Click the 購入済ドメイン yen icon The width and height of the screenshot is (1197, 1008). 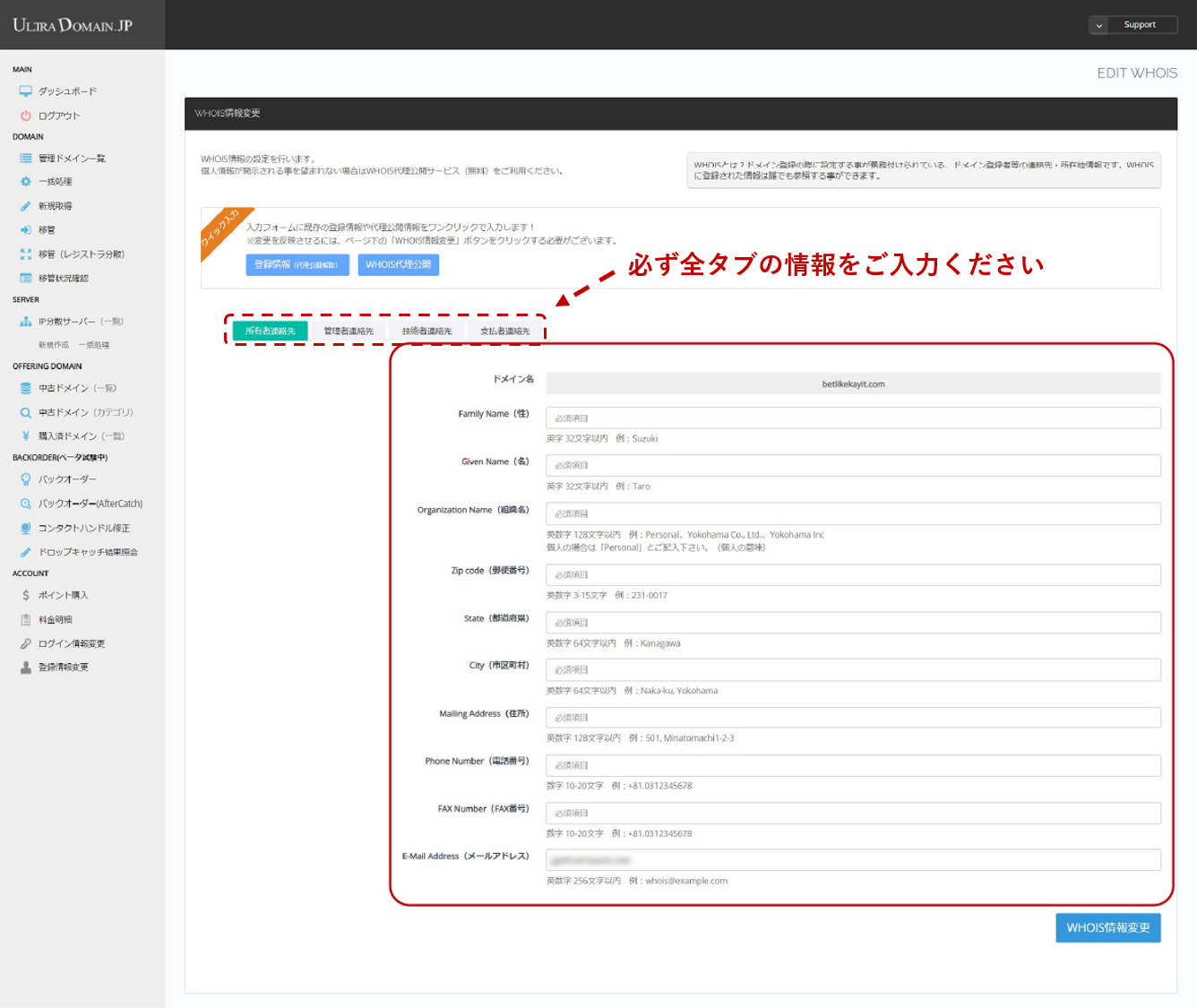click(26, 436)
